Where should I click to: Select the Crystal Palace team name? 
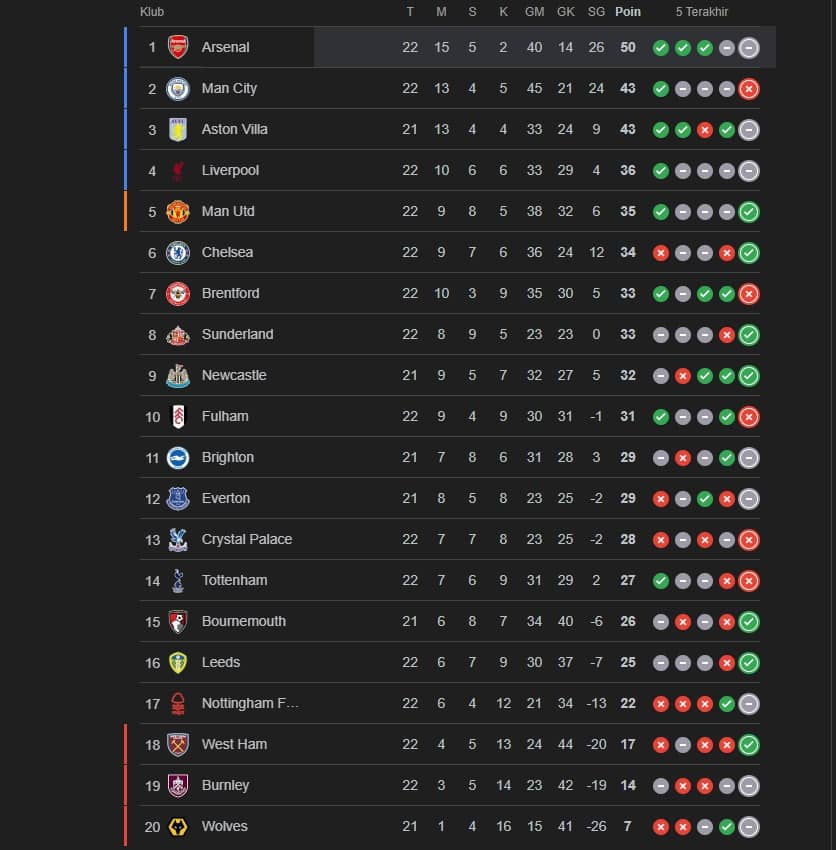[247, 539]
